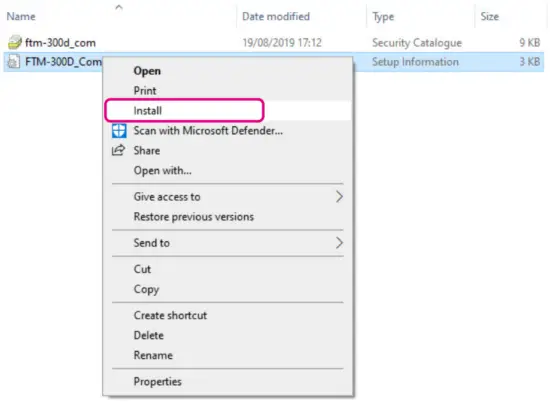The image size is (550, 402).
Task: Click the date 19/08/2019 17:12
Action: click(x=282, y=43)
